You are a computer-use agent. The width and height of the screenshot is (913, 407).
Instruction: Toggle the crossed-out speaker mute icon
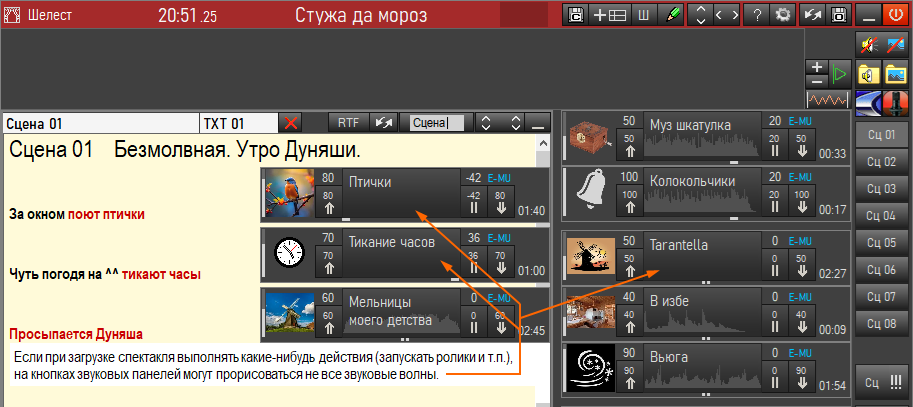[x=869, y=44]
